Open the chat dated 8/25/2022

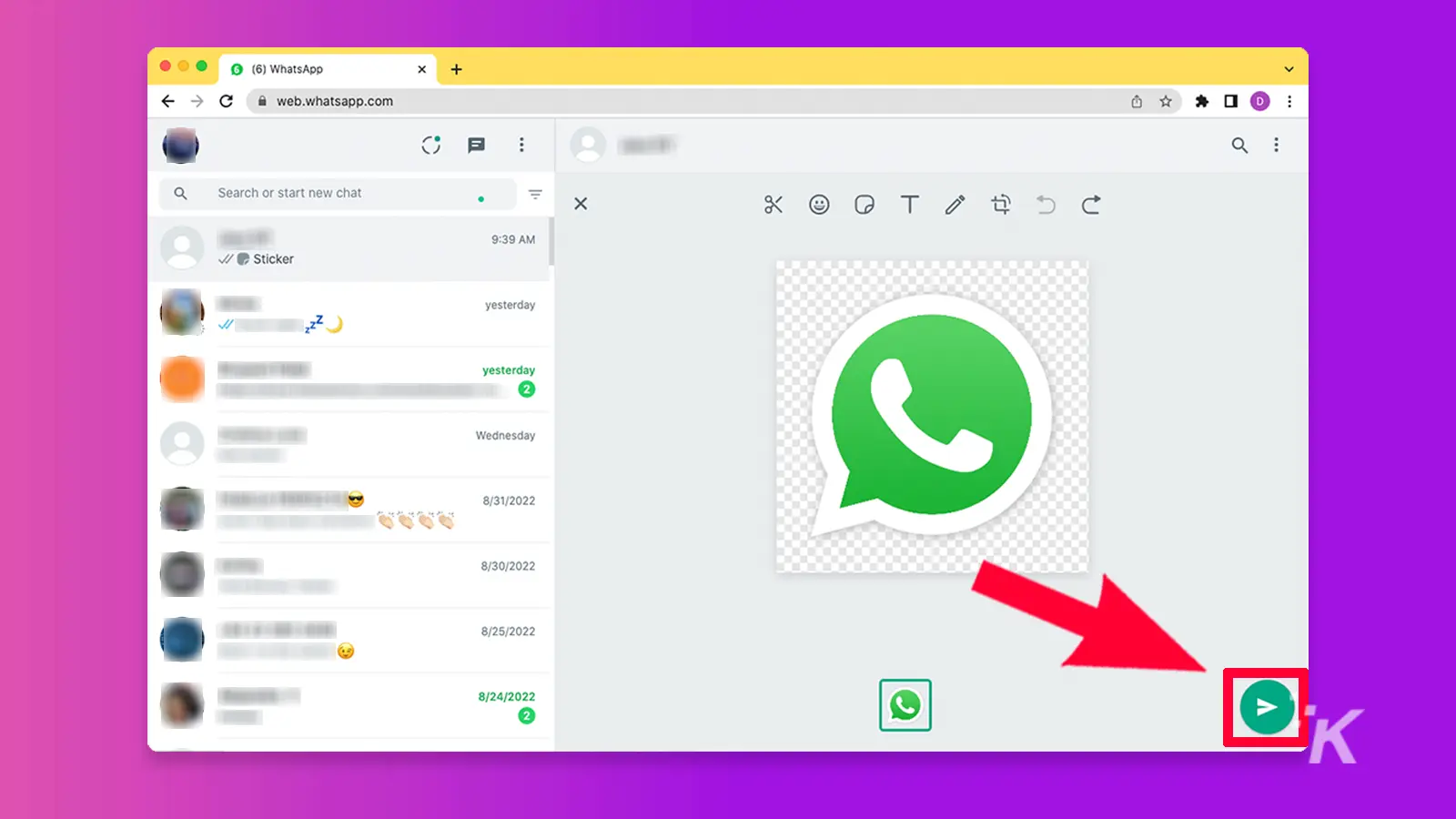350,641
